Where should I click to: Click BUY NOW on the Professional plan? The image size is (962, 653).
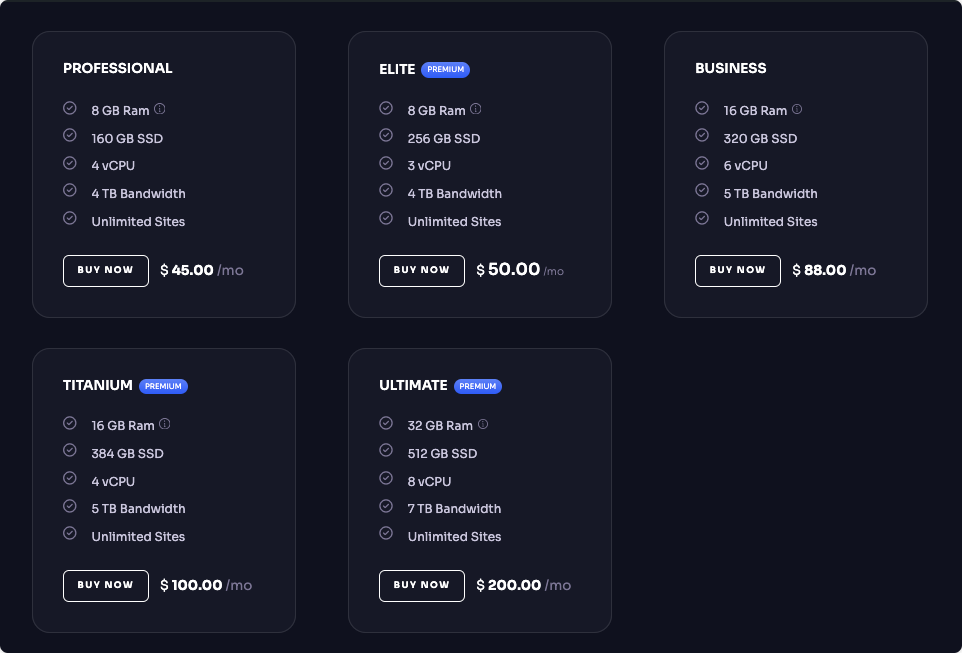tap(106, 270)
